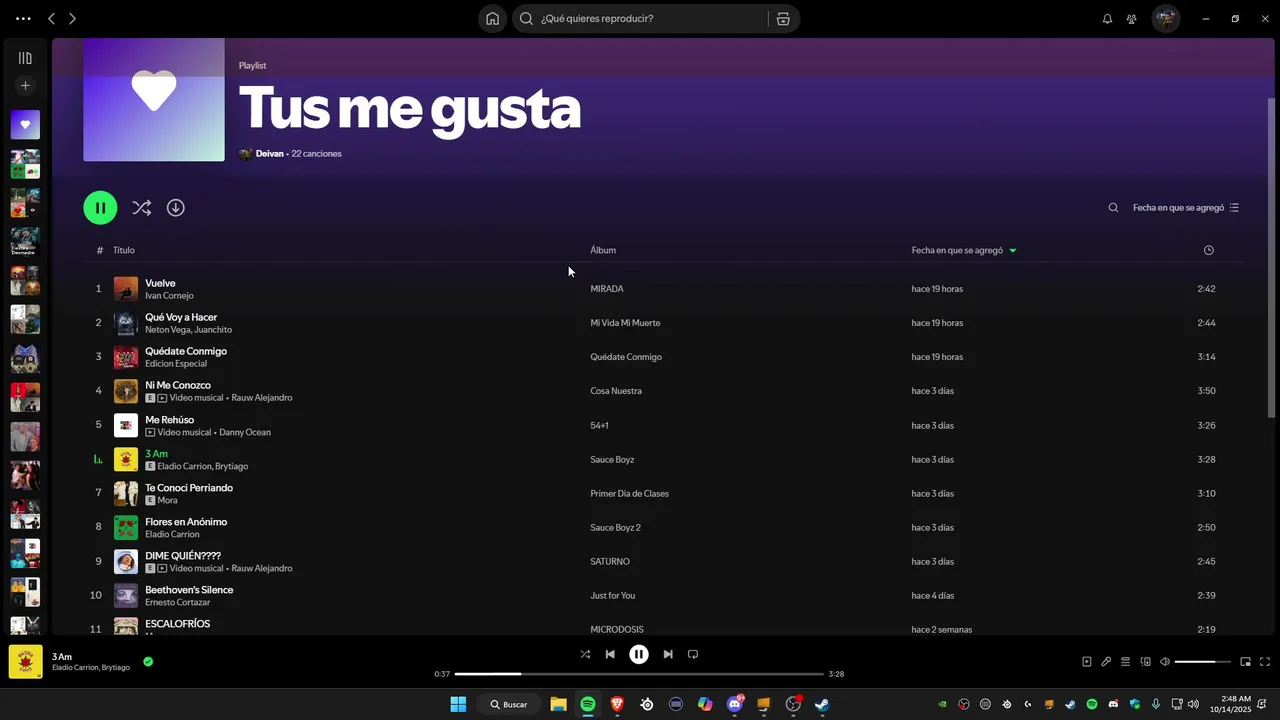Screen dimensions: 1280x720
Task: Sort by the Álbum column header
Action: point(603,250)
